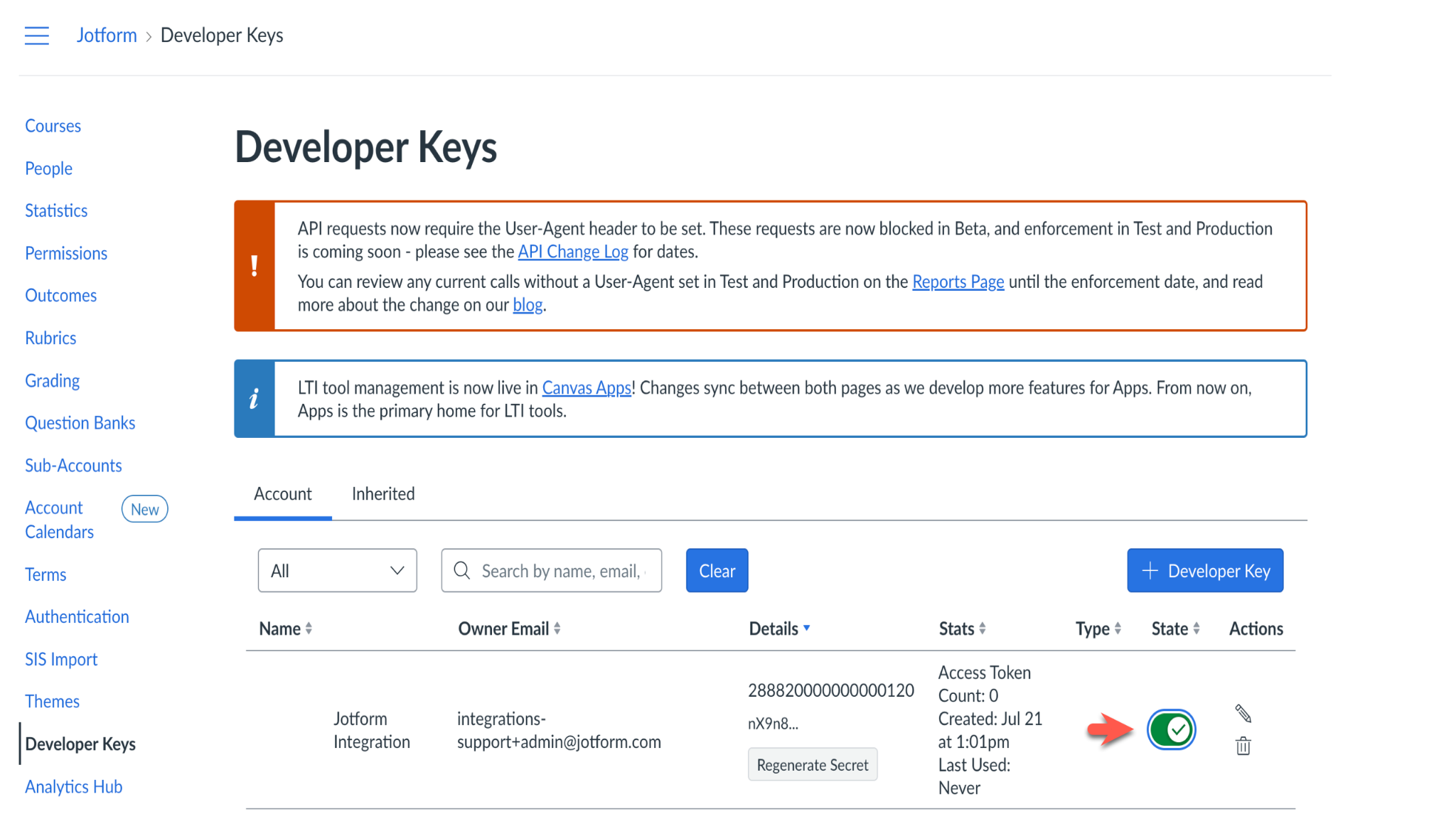1456x819 pixels.
Task: Open Grading in the sidebar
Action: [53, 380]
